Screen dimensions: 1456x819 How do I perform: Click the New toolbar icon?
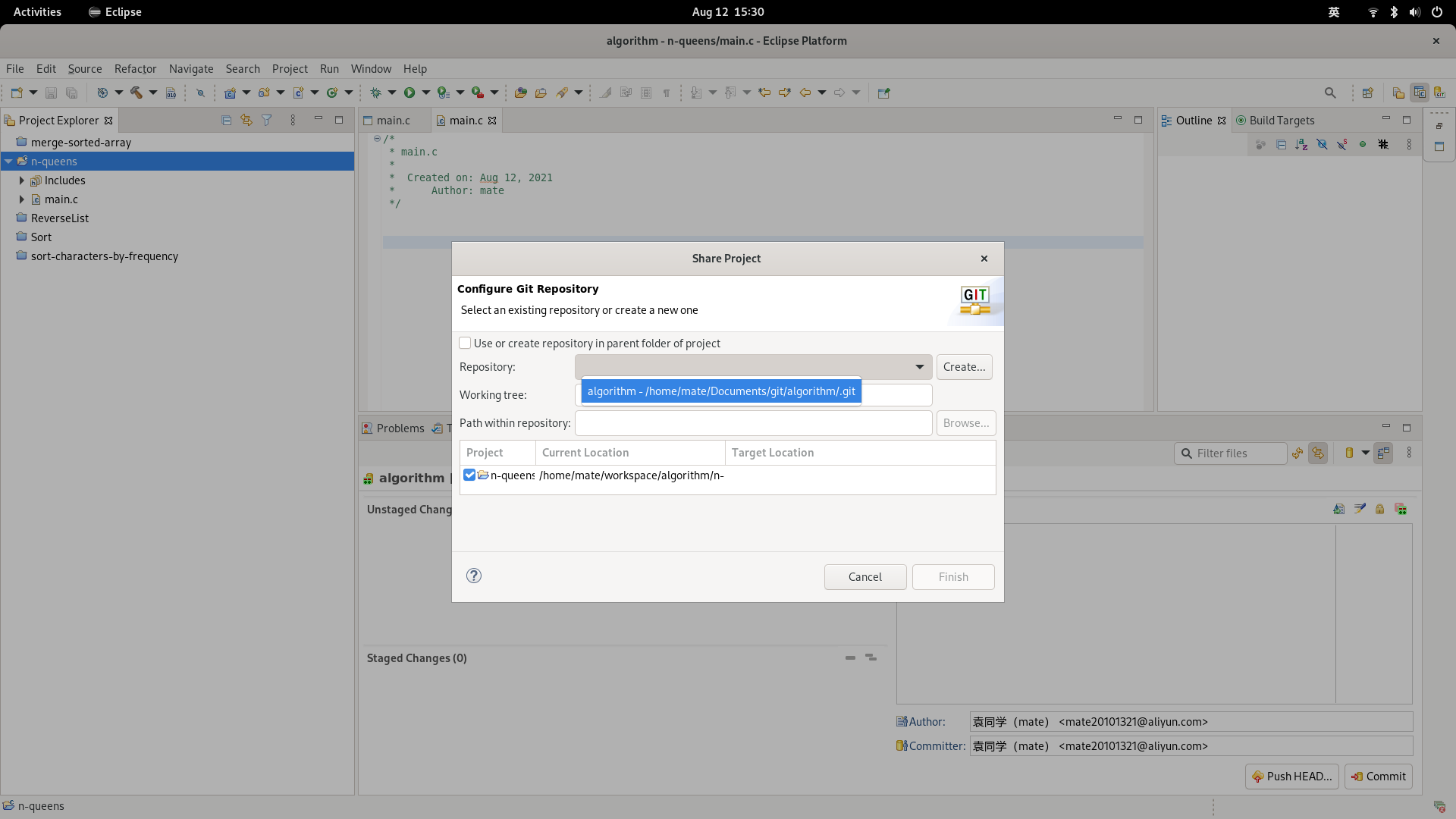pos(17,93)
